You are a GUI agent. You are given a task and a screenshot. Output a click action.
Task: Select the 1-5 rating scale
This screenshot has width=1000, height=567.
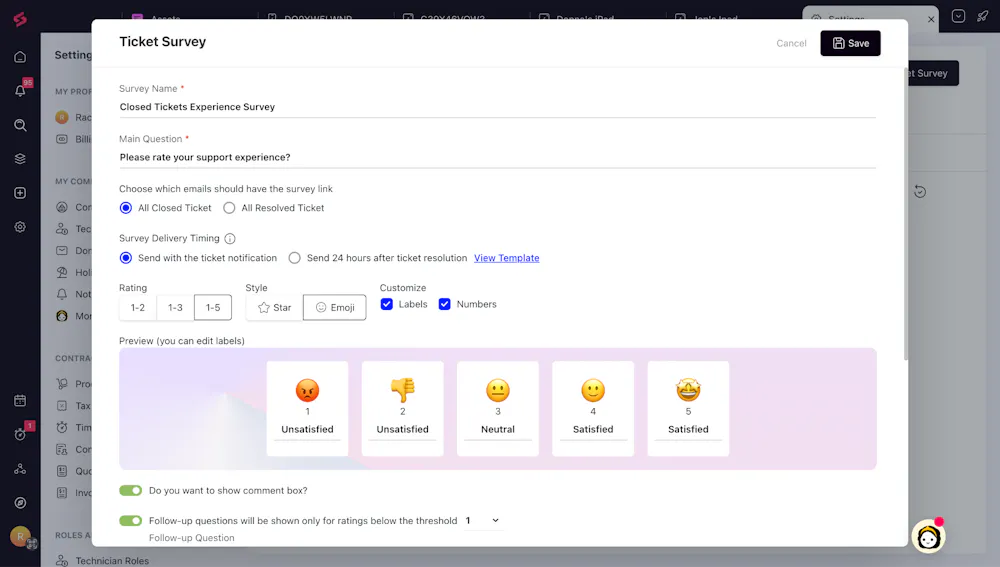(213, 307)
